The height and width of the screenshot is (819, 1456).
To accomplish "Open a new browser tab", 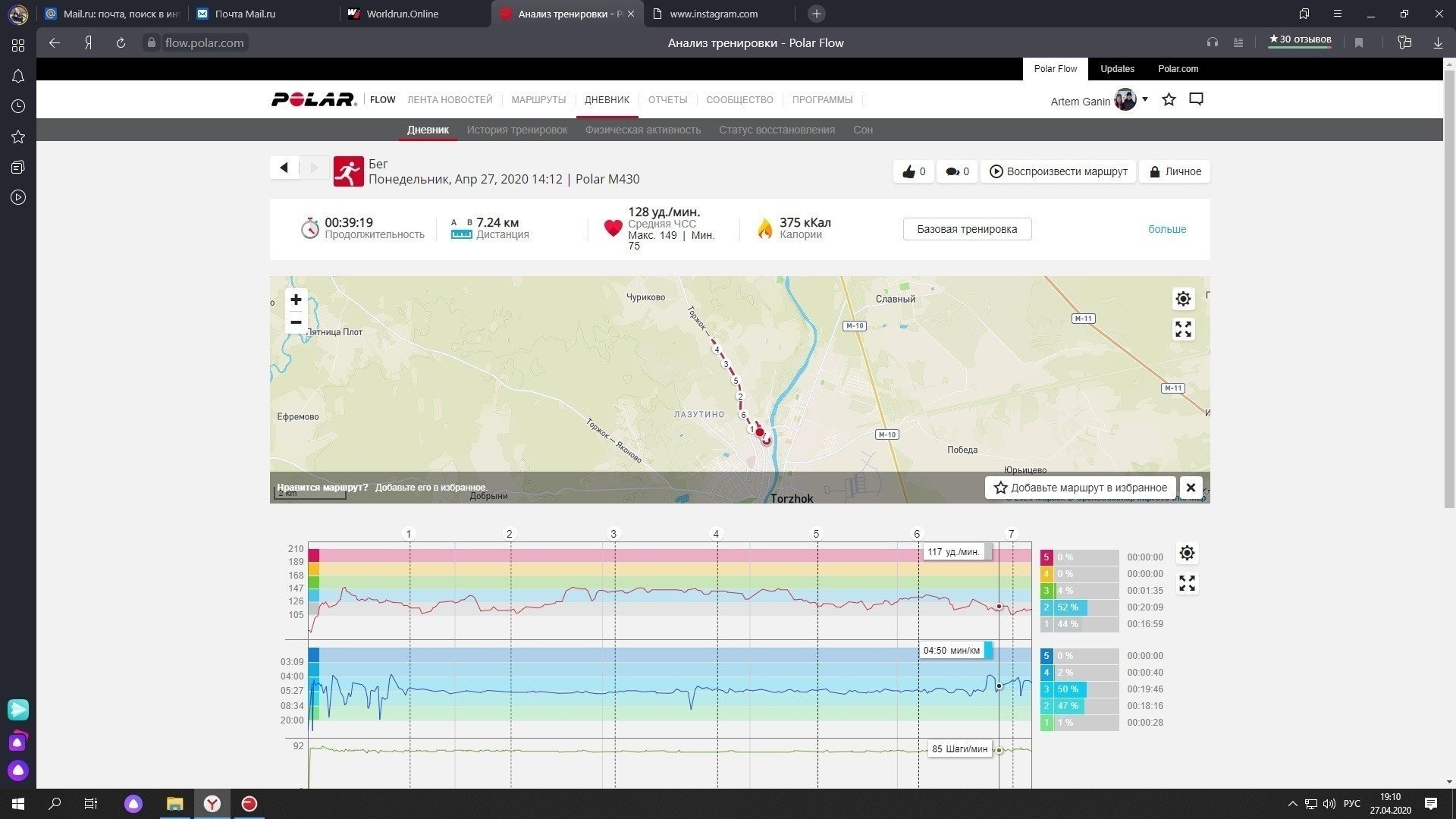I will click(x=816, y=14).
